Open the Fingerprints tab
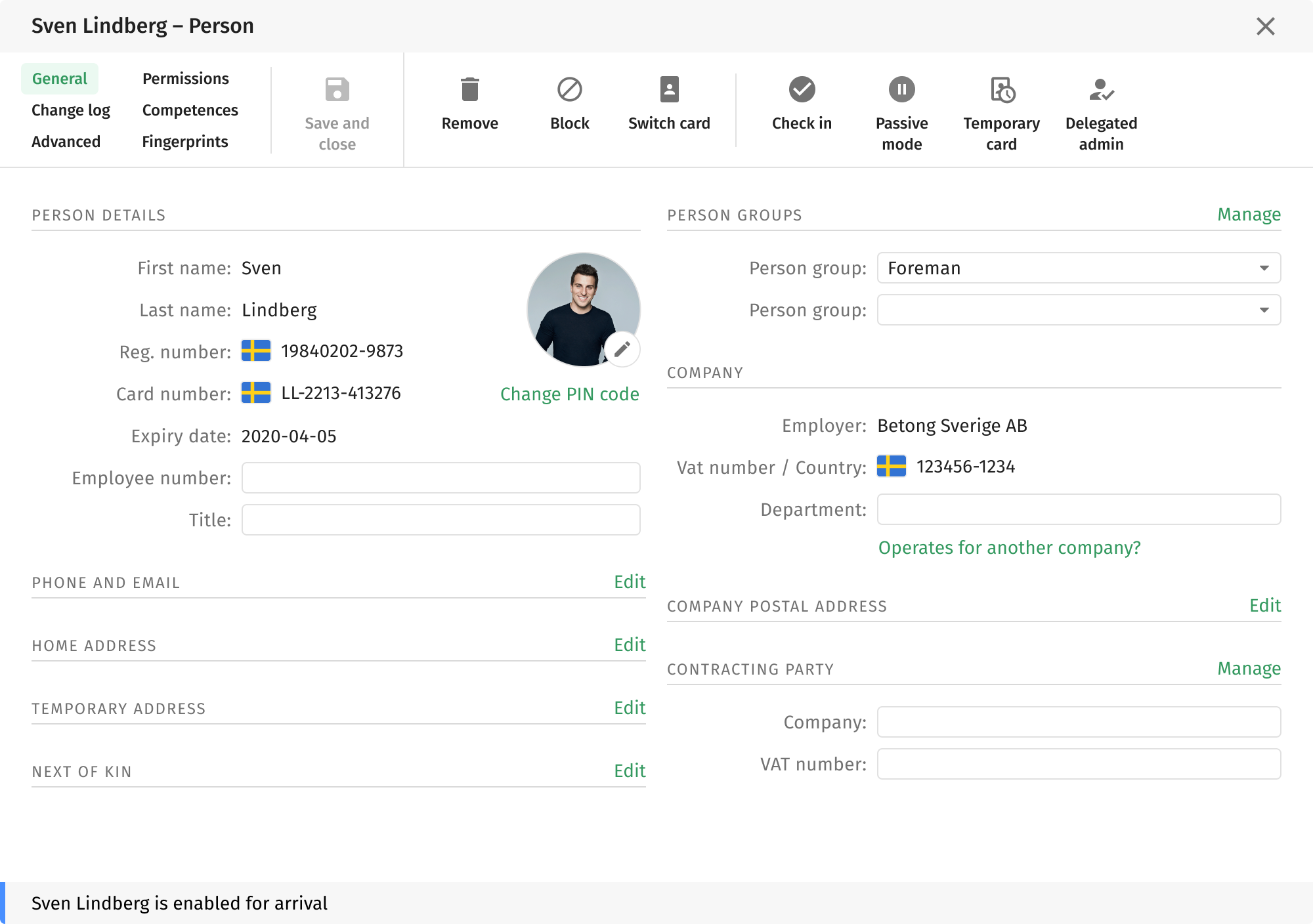The height and width of the screenshot is (924, 1313). [185, 142]
